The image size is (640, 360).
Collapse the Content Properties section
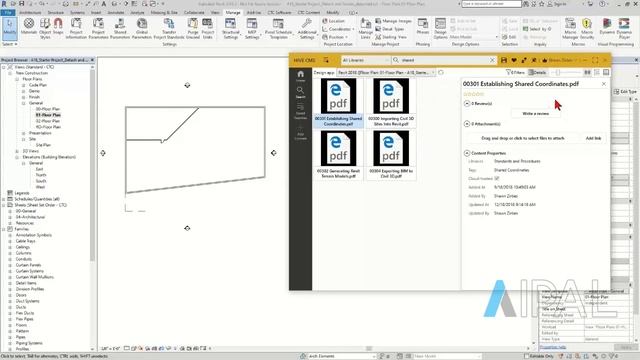(467, 153)
